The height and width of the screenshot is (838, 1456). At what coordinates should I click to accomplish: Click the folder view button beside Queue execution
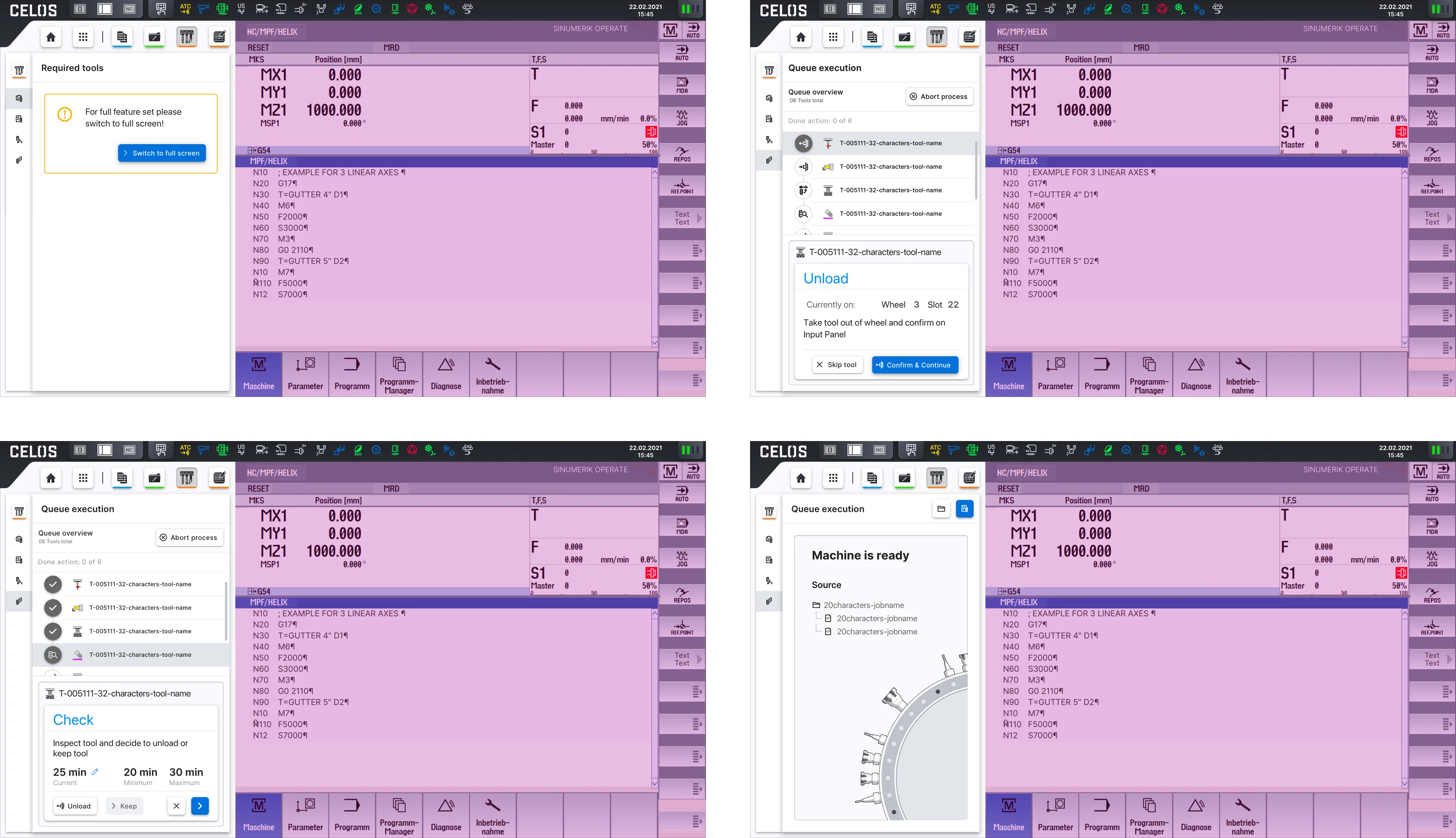click(x=941, y=509)
